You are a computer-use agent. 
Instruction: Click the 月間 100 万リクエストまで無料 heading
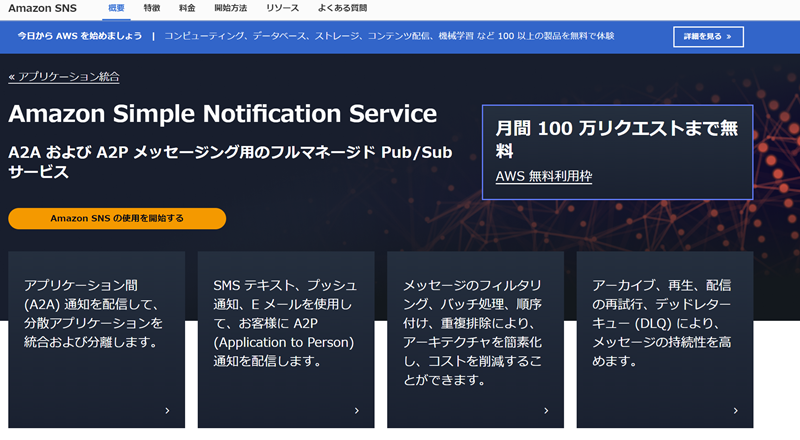click(616, 139)
